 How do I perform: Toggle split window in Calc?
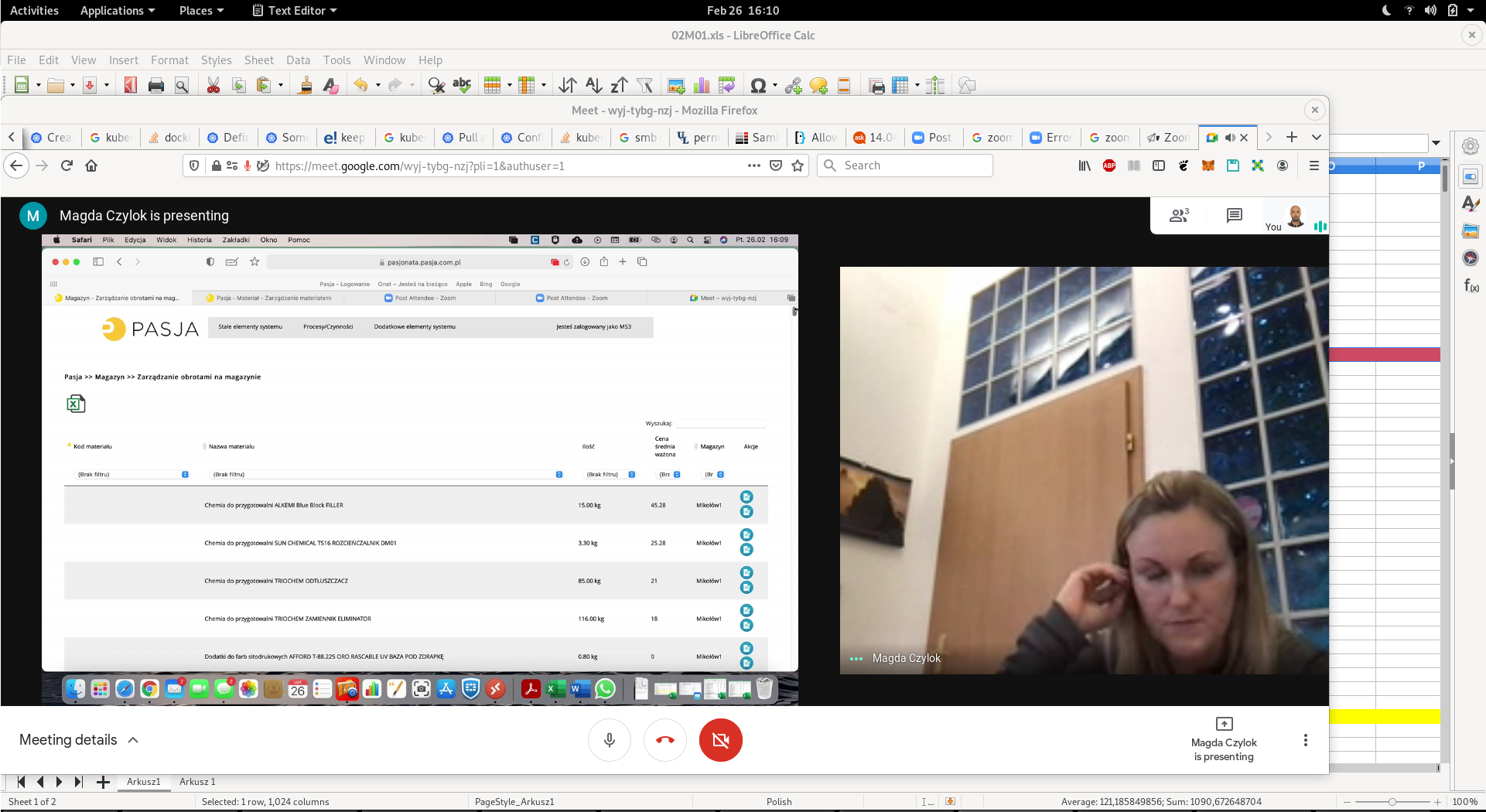click(x=935, y=85)
